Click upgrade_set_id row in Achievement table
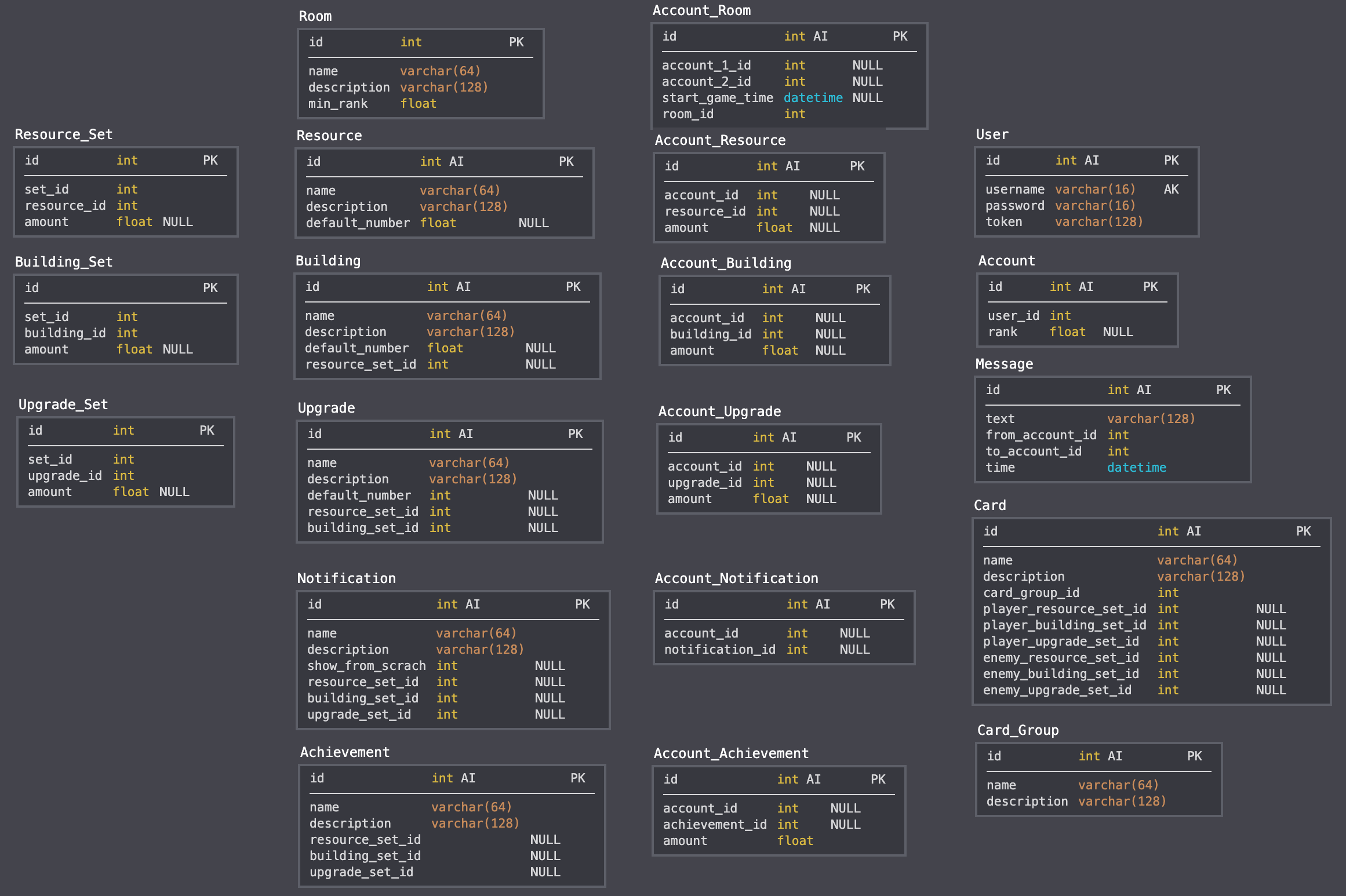This screenshot has height=896, width=1346. click(x=361, y=872)
